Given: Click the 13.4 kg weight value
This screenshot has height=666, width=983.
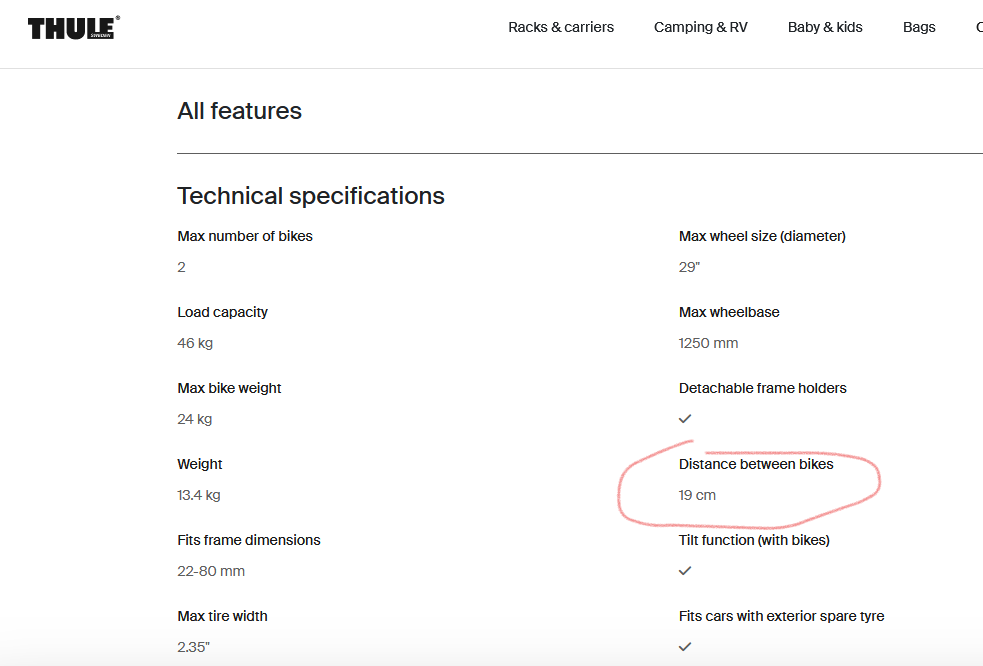Looking at the screenshot, I should pyautogui.click(x=199, y=495).
